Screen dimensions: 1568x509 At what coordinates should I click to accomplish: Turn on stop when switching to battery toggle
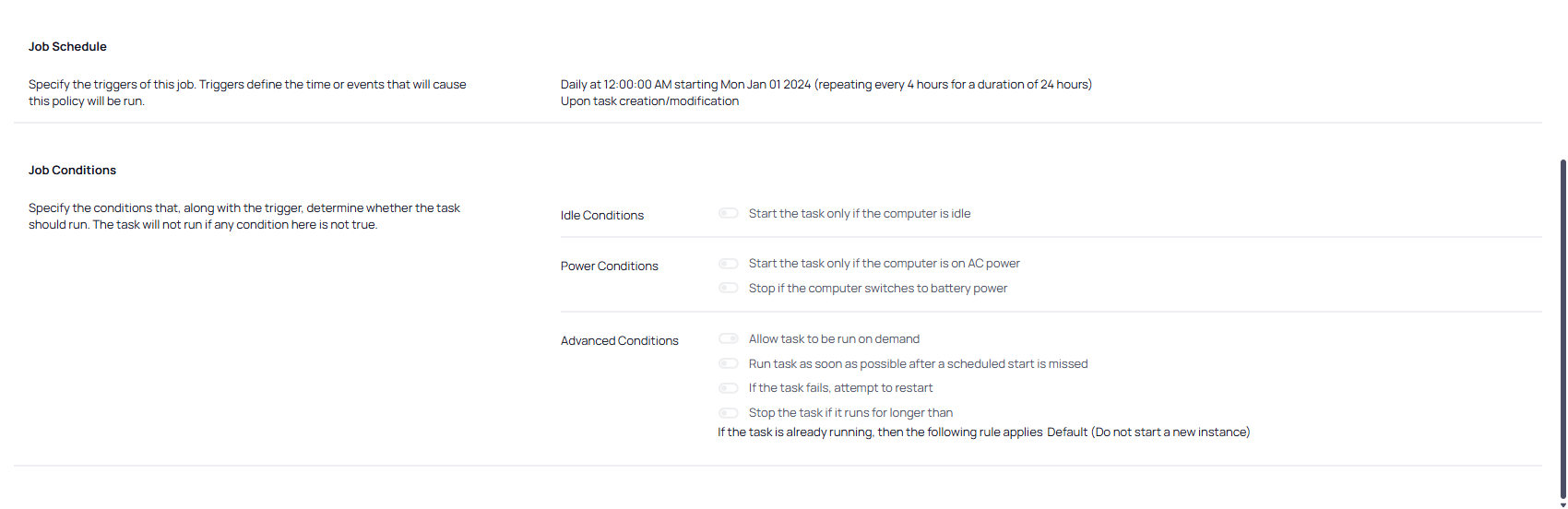click(729, 289)
